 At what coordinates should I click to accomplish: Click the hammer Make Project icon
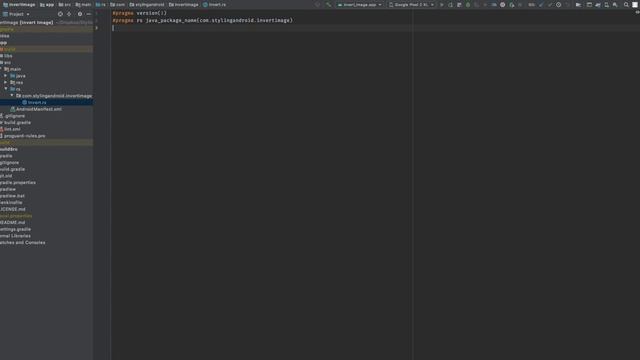(329, 5)
